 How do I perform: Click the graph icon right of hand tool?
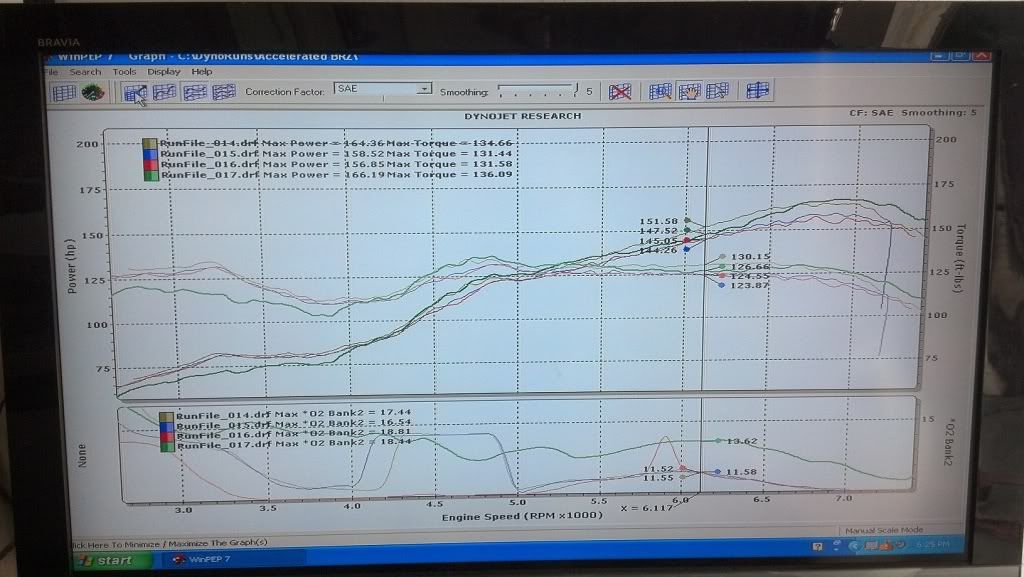pos(716,91)
